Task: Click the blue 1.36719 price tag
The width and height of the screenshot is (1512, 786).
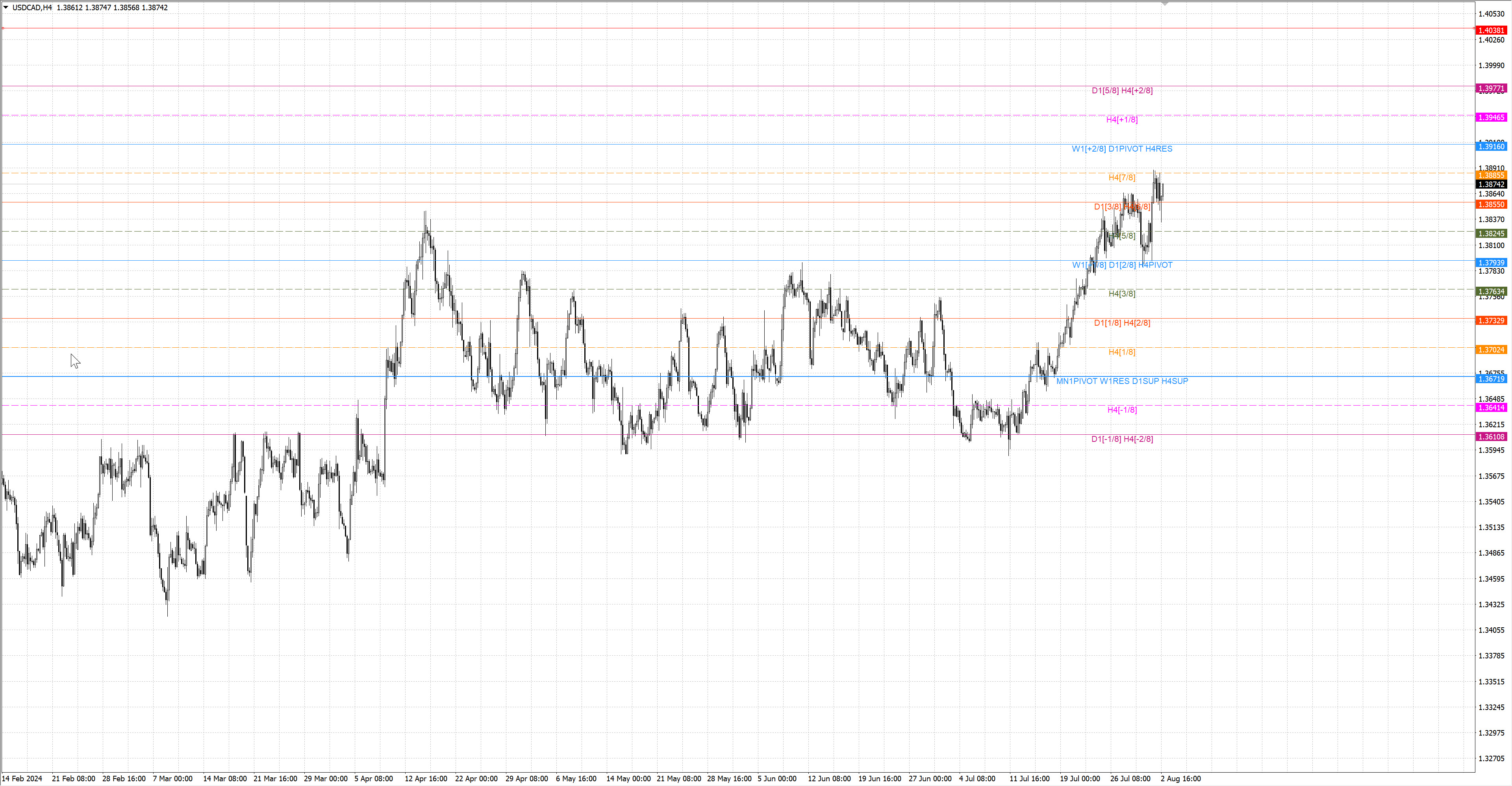Action: [x=1491, y=378]
